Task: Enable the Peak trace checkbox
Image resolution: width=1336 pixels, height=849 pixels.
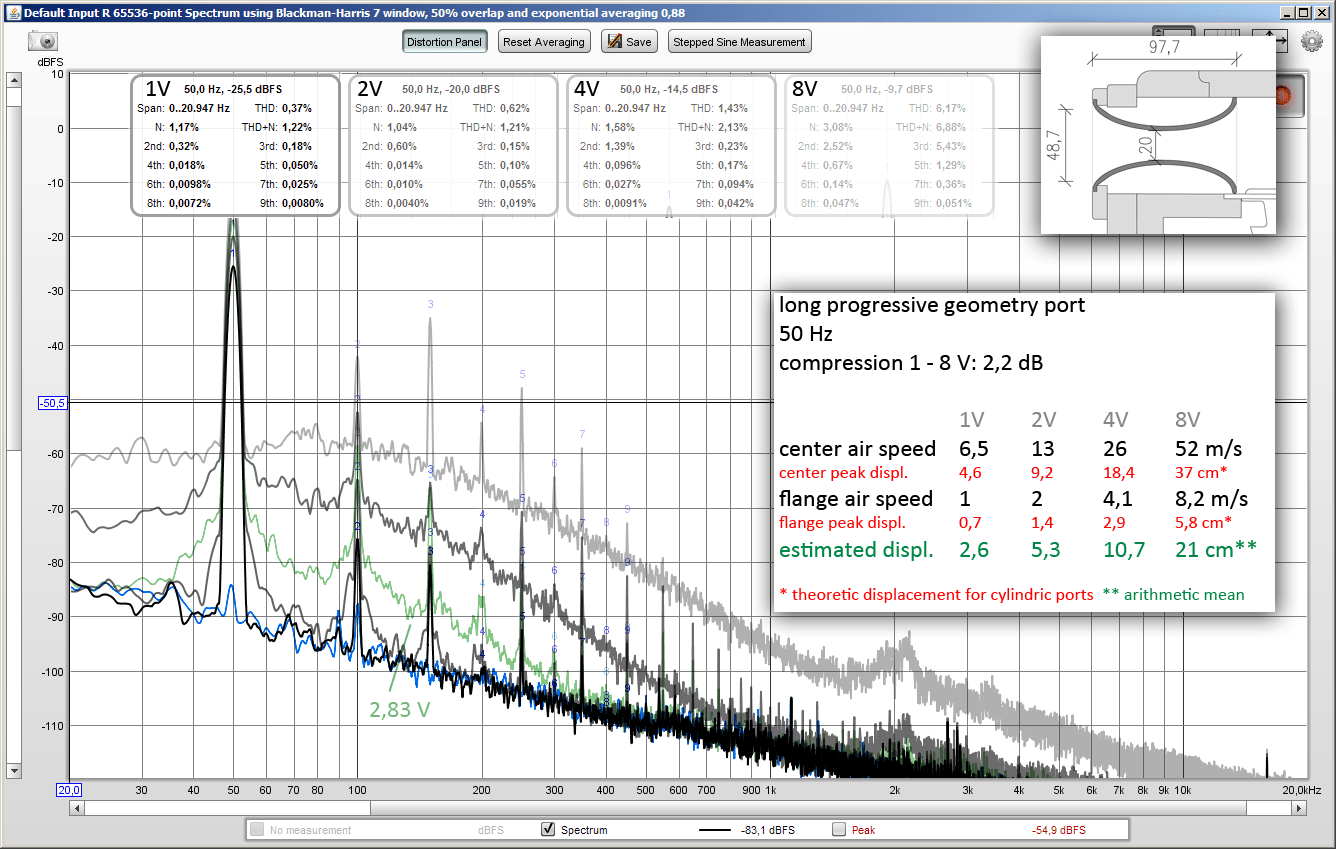Action: pos(839,829)
